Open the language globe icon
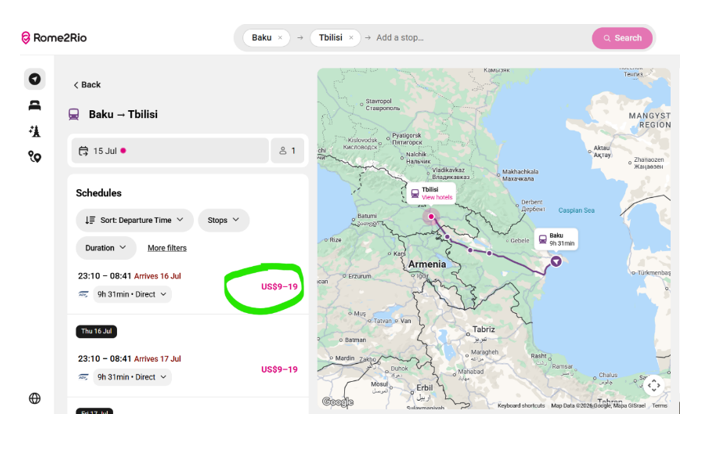The image size is (712, 453). 35,398
